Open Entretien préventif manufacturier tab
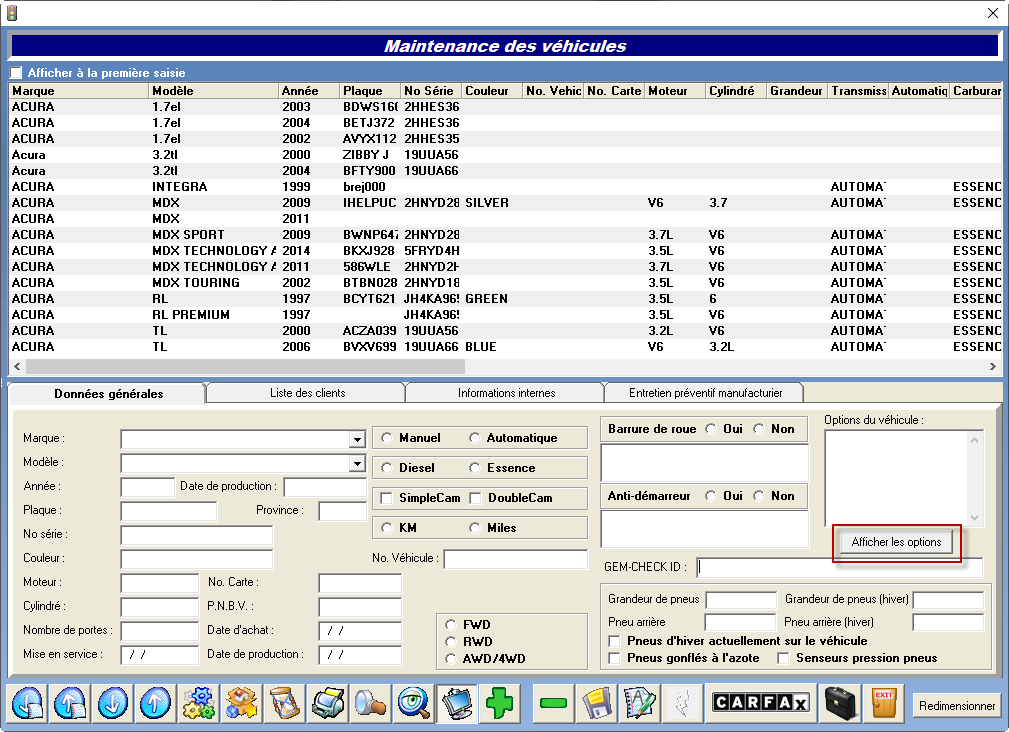The image size is (1009, 732). pos(705,393)
